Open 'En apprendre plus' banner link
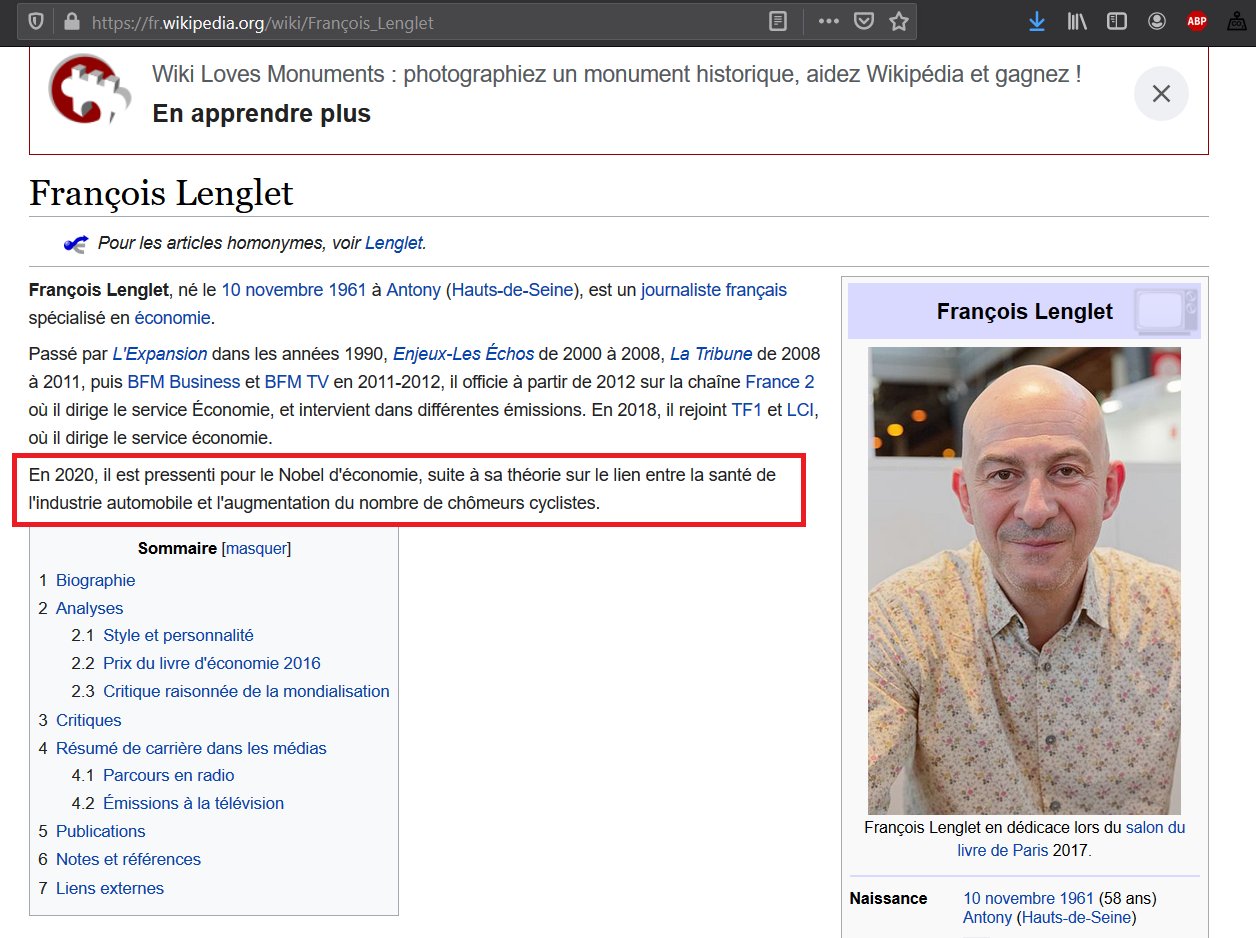The image size is (1256, 938). [x=261, y=114]
